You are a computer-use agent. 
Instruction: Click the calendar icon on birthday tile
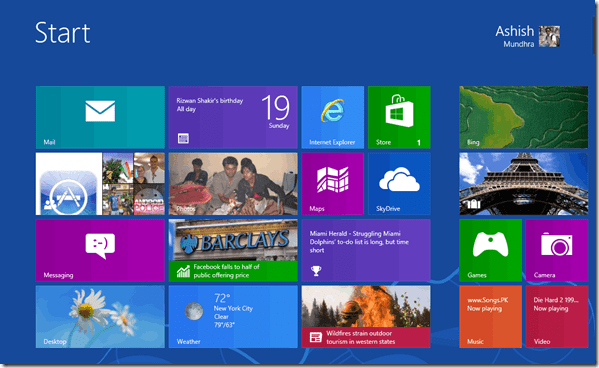[183, 138]
